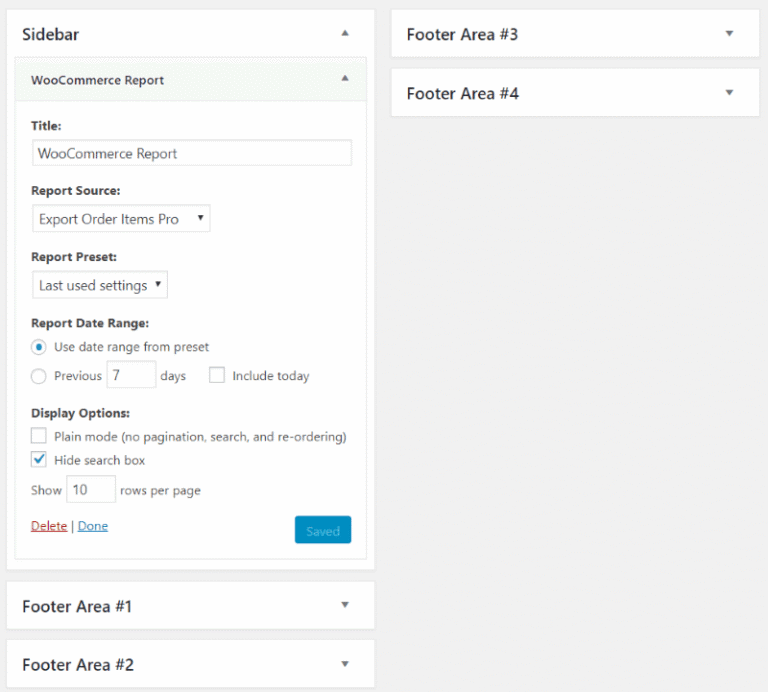Click the Previous days number field
This screenshot has height=692, width=768.
tap(131, 375)
